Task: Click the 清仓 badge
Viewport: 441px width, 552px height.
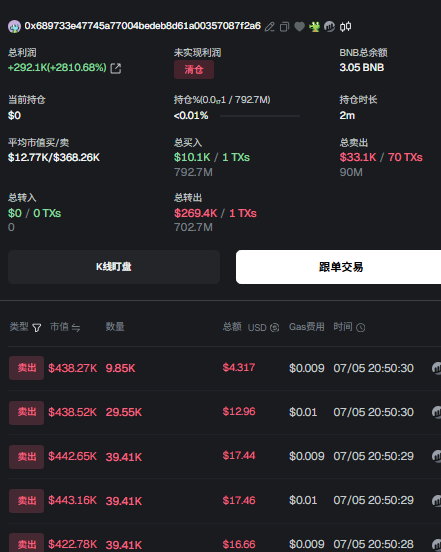Action: (x=194, y=69)
